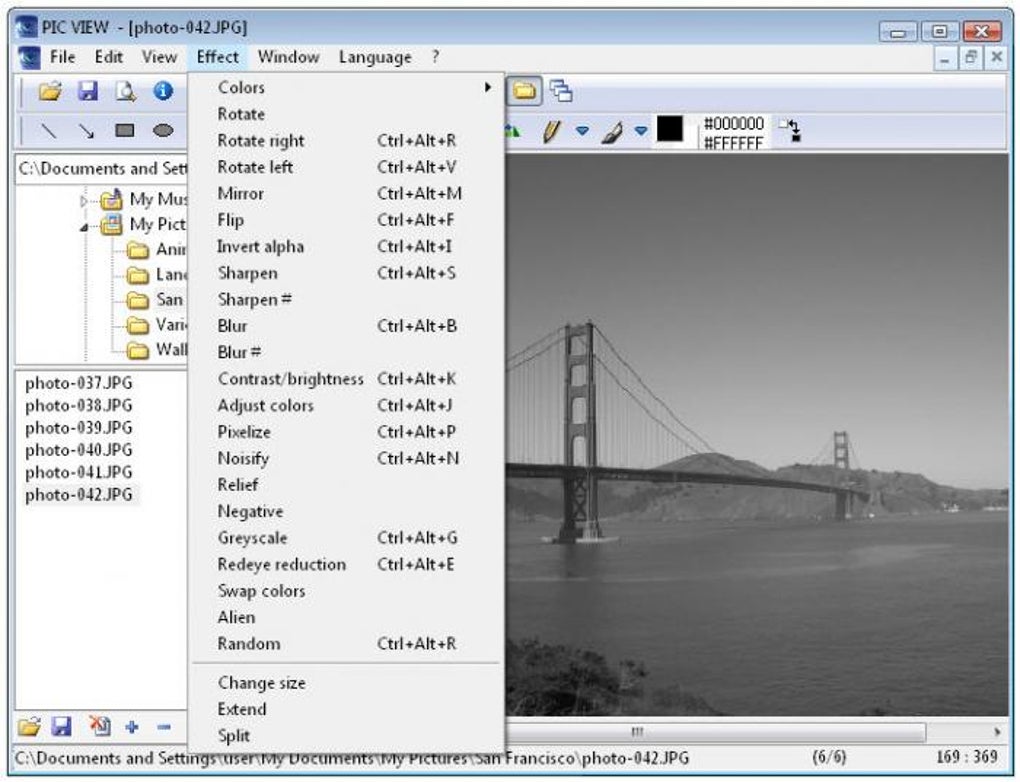Select the filled rectangle shape tool

(124, 130)
